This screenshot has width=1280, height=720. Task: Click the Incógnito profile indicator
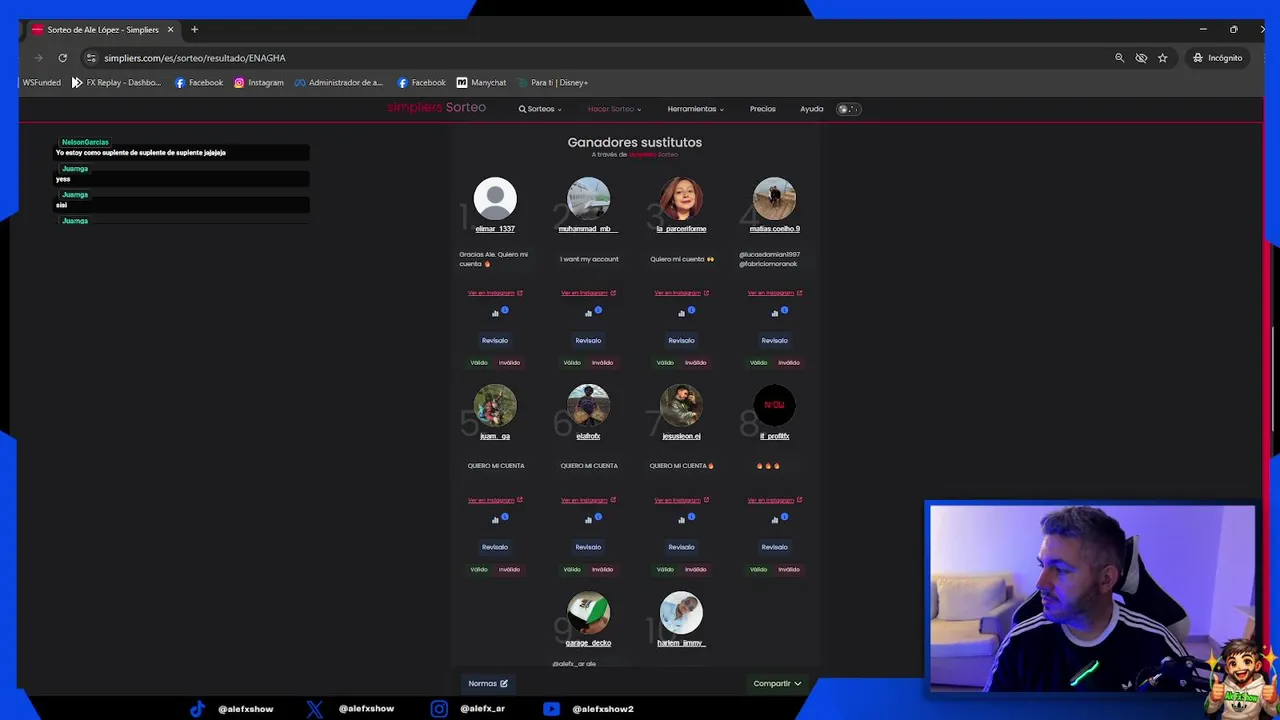[1217, 58]
